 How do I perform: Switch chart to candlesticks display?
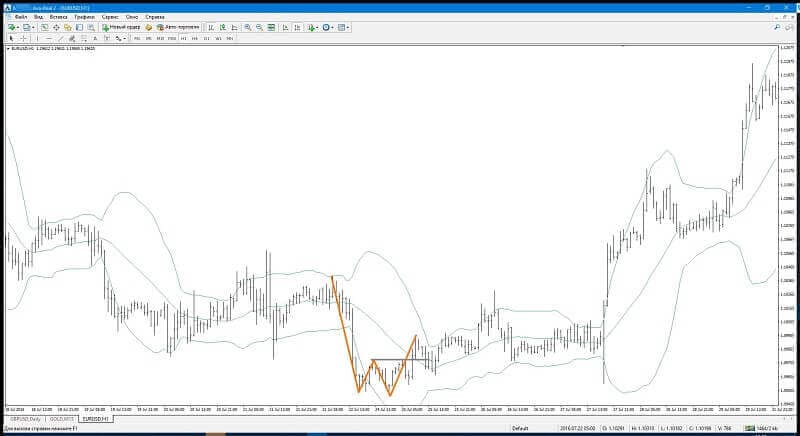pyautogui.click(x=222, y=27)
